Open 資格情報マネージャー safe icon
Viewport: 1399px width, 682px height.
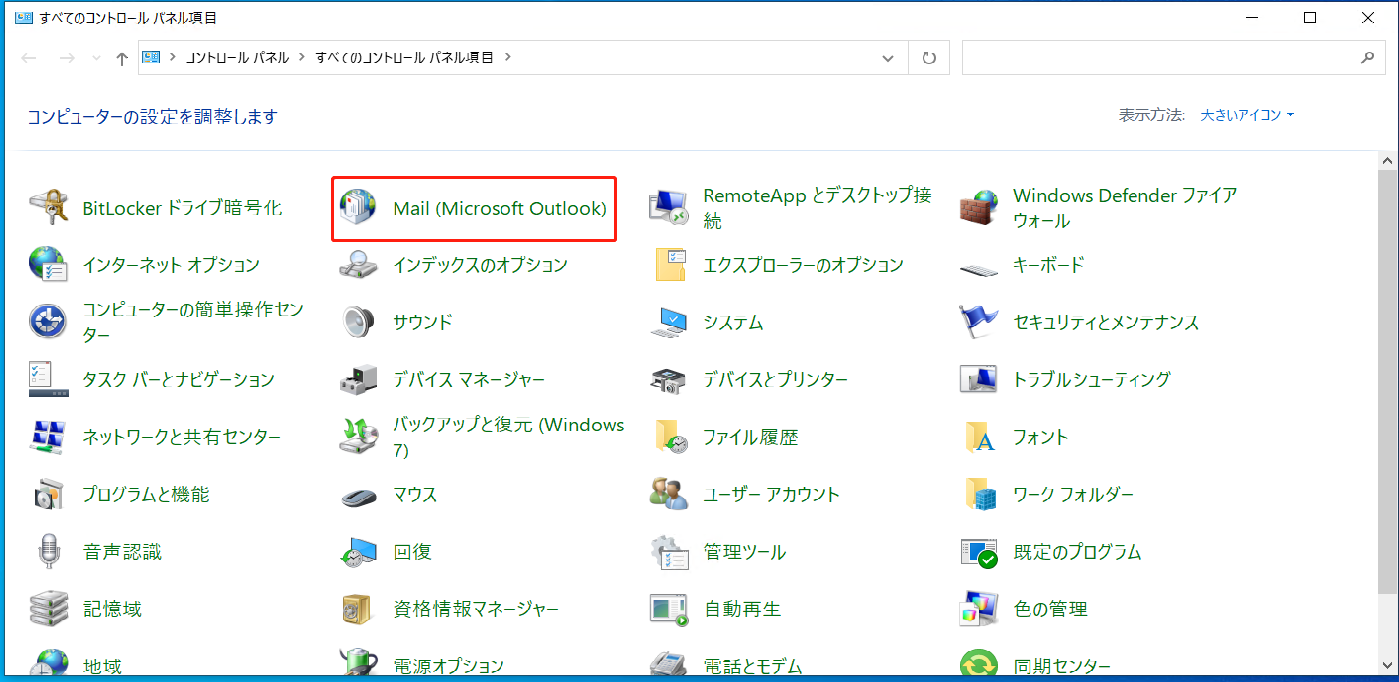click(x=358, y=608)
